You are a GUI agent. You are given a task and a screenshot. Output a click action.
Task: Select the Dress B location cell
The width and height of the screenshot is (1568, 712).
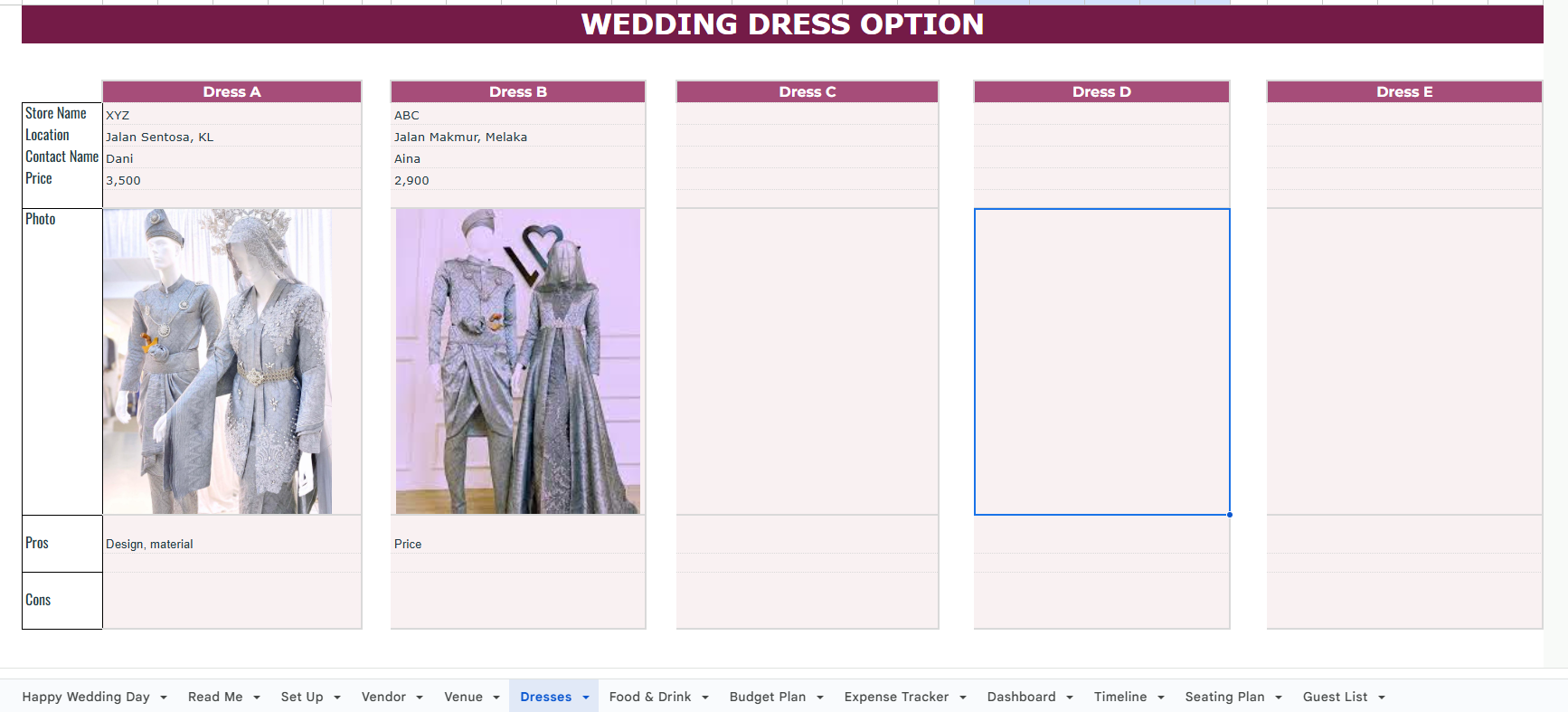pos(517,137)
